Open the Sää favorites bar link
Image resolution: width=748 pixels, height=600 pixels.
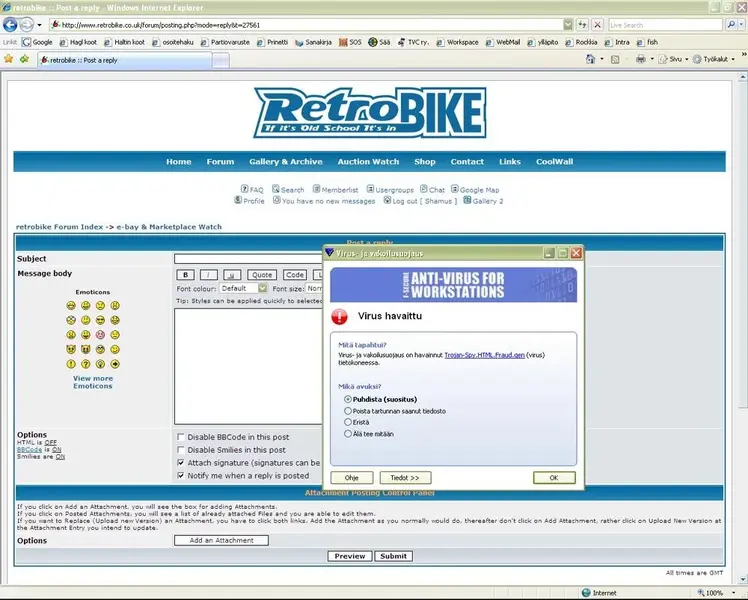[379, 42]
